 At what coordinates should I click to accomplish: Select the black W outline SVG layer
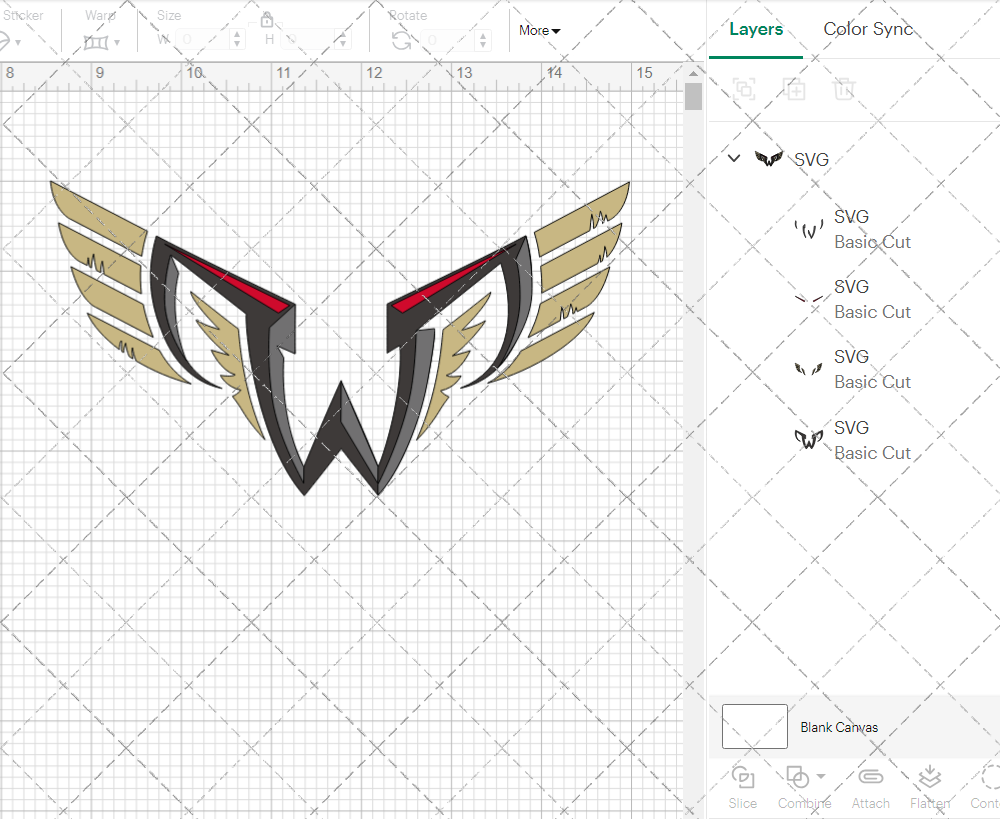point(855,440)
